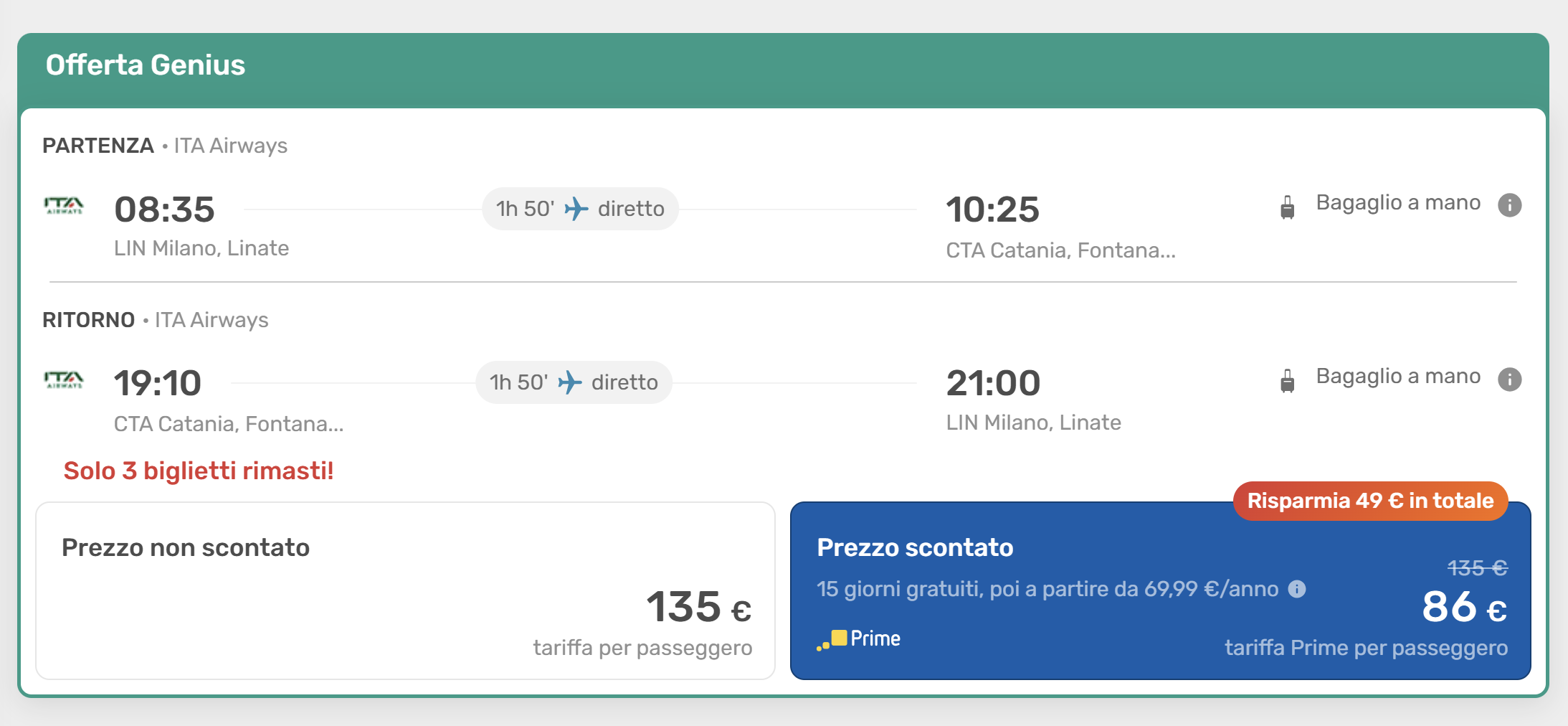
Task: Click the 08:35 departure time
Action: point(165,209)
